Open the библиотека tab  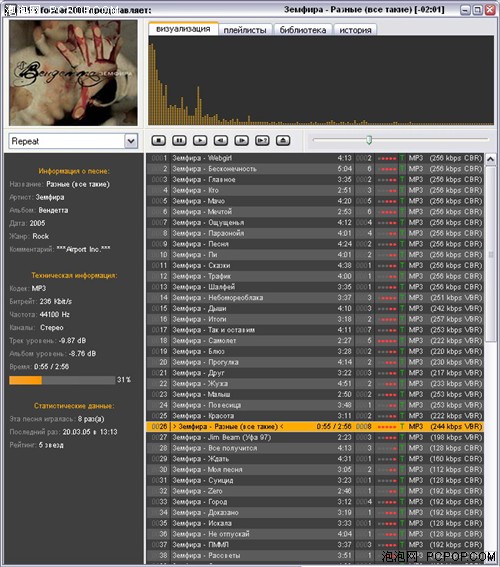(x=303, y=30)
